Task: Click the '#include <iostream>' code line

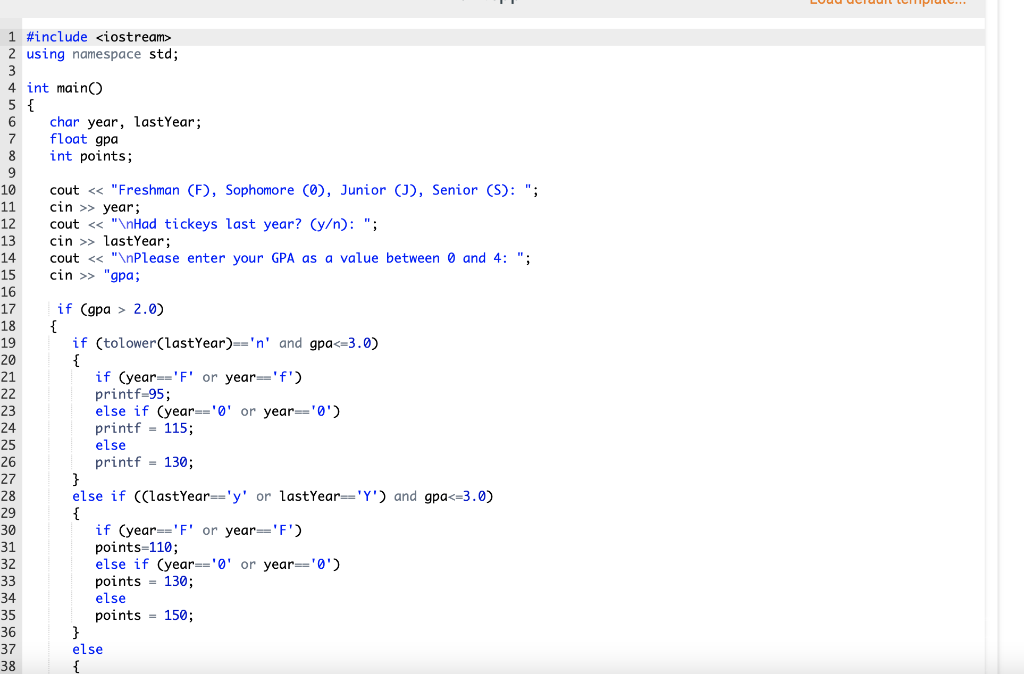Action: [x=99, y=37]
